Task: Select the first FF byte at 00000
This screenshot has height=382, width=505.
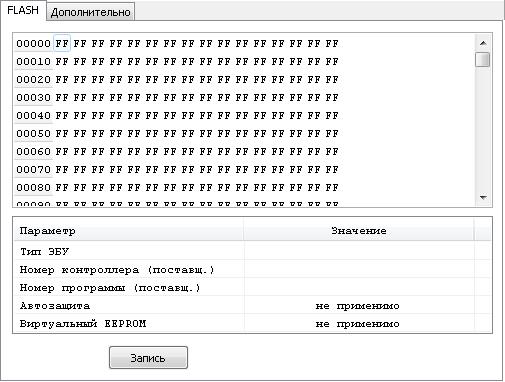Action: (62, 43)
